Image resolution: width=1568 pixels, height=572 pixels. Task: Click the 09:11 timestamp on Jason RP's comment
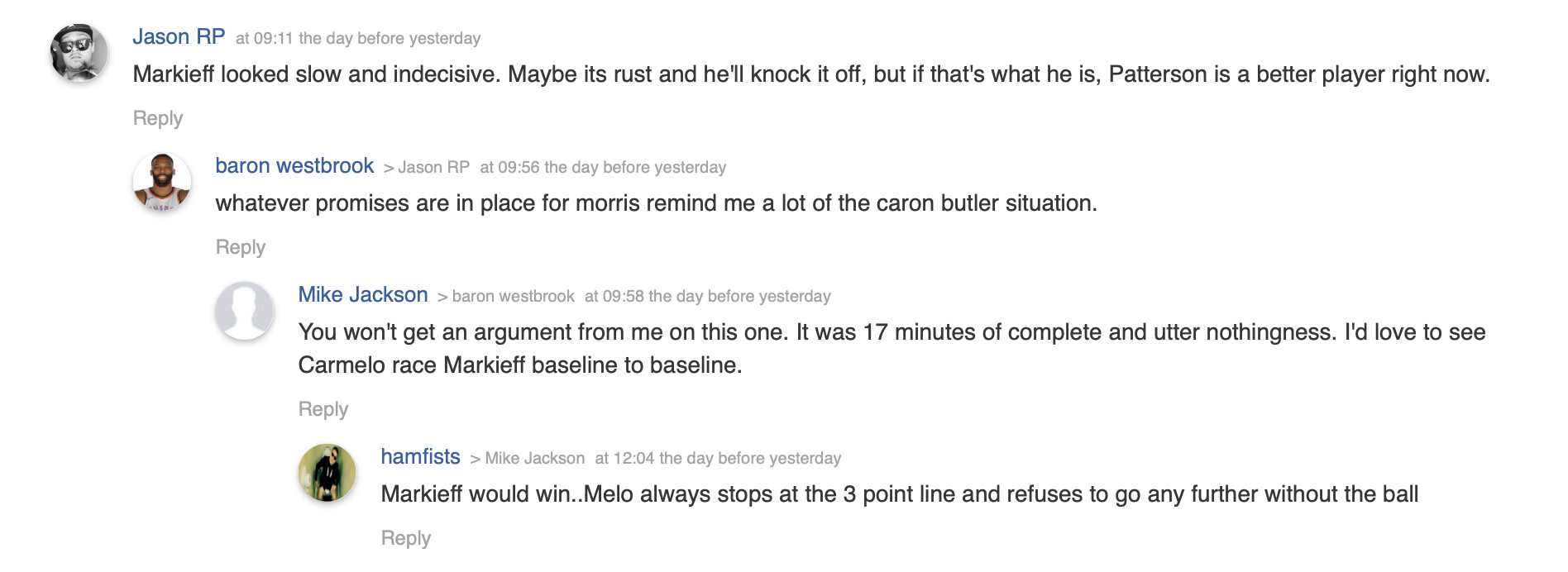pos(358,39)
